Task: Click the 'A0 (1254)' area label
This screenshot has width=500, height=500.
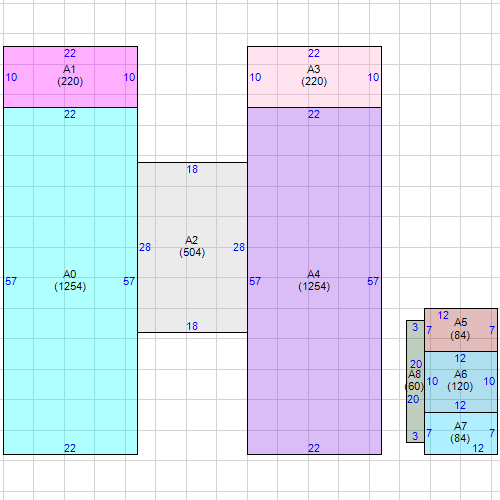Action: tap(70, 280)
